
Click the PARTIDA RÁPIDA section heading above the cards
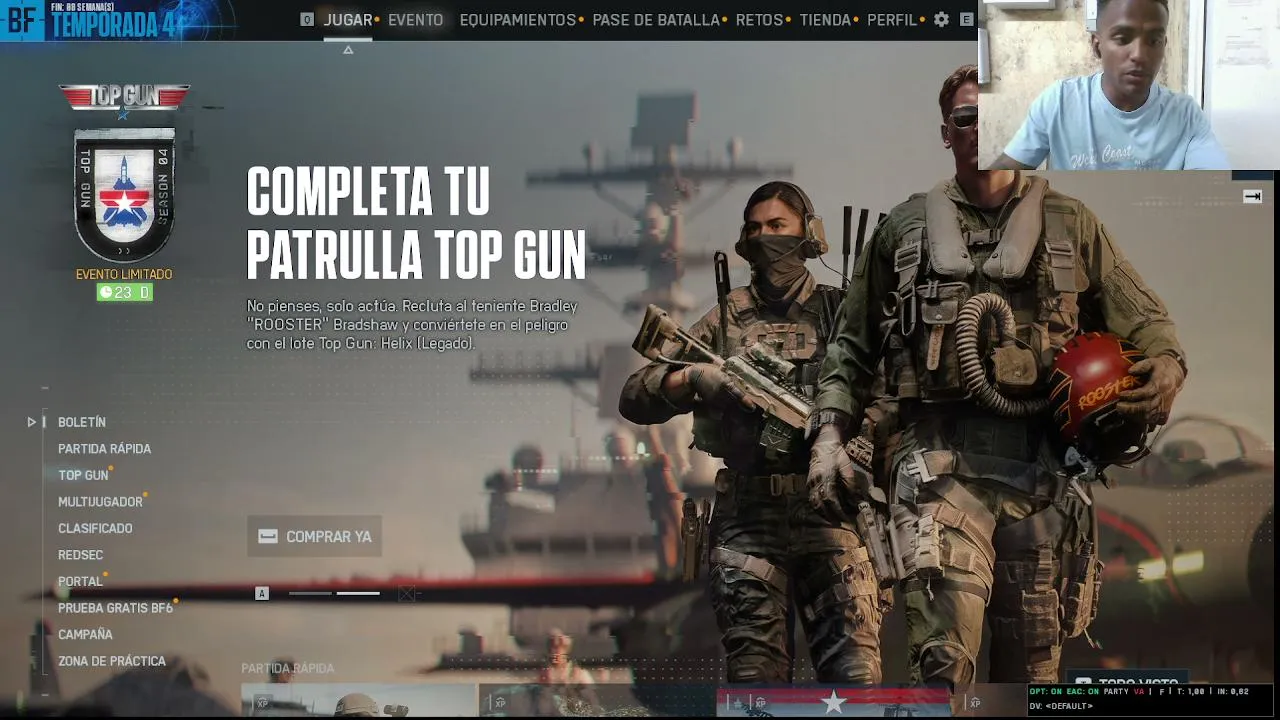point(288,668)
